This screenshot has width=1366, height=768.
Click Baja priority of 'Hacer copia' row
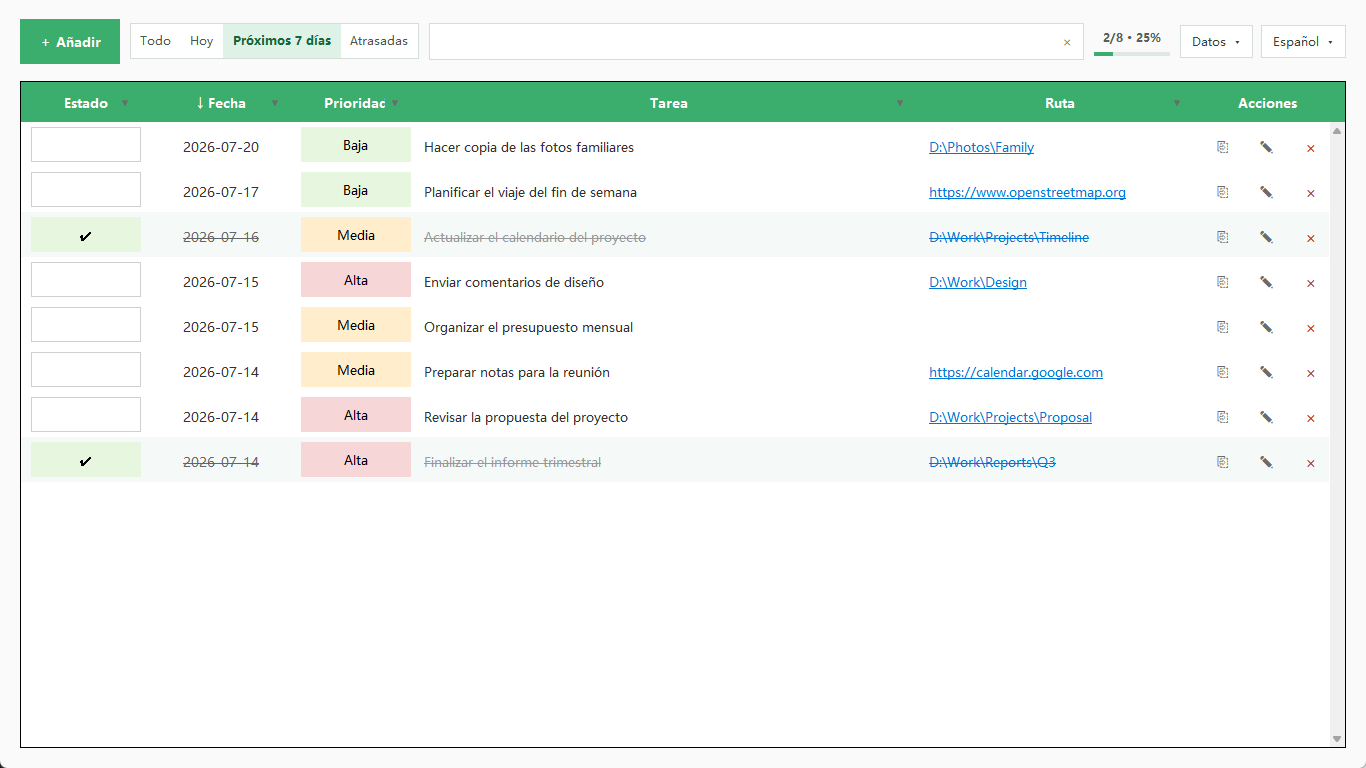356,144
